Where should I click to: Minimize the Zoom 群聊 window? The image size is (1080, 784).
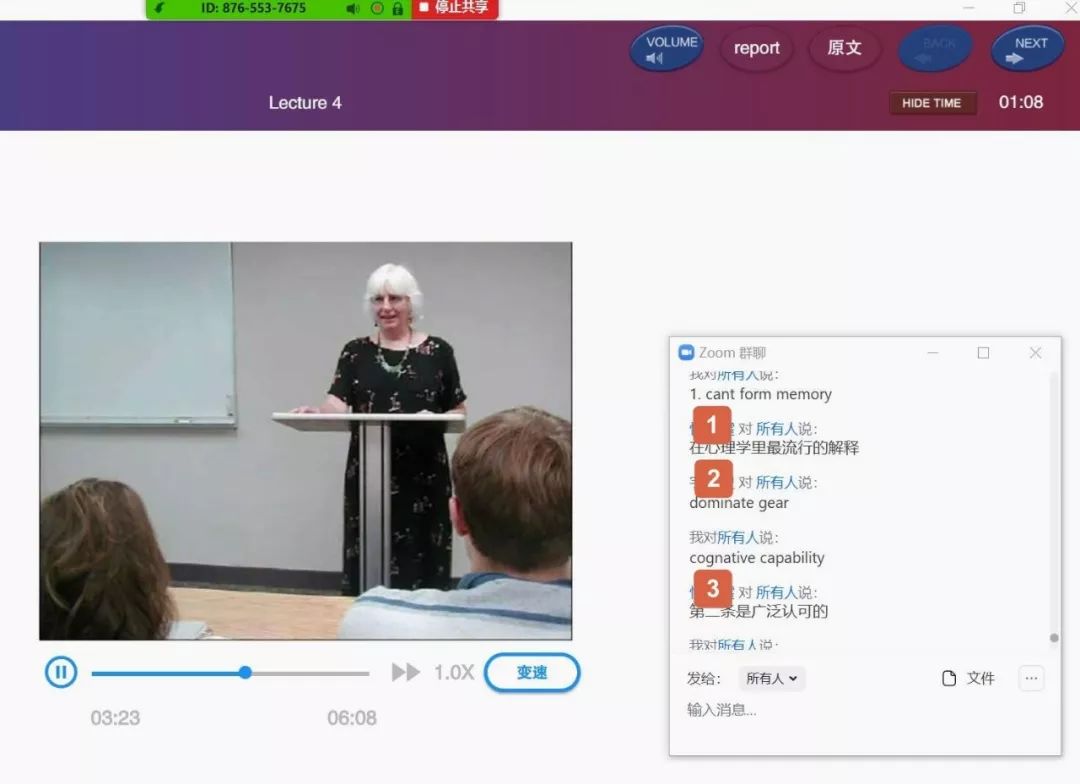click(933, 353)
